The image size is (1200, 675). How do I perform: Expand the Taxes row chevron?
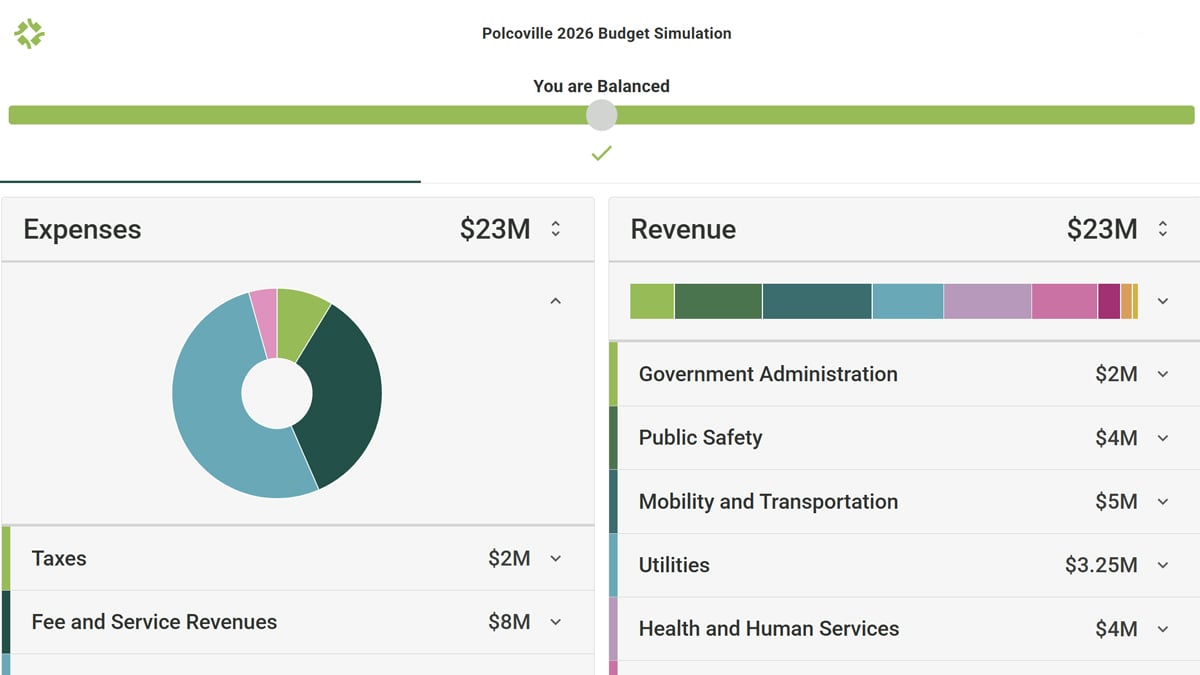click(556, 558)
